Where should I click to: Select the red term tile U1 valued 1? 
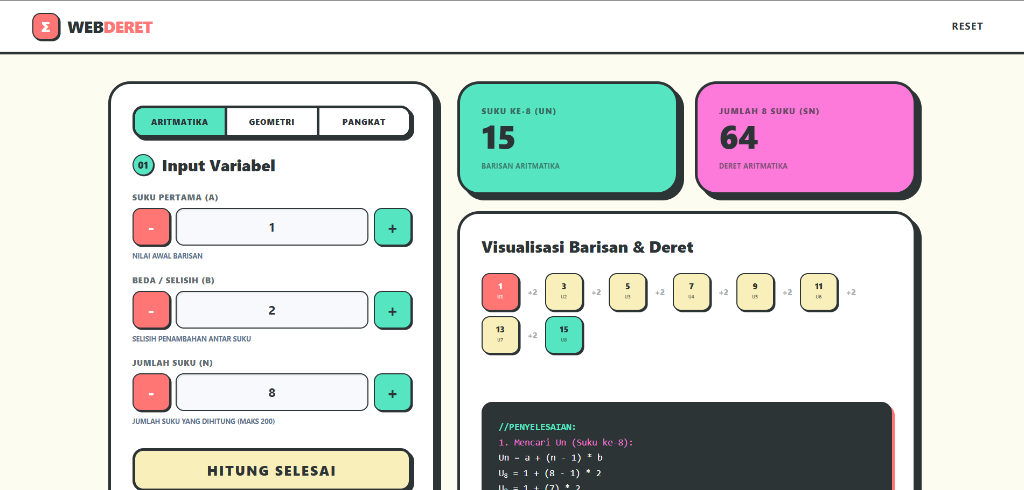click(500, 291)
